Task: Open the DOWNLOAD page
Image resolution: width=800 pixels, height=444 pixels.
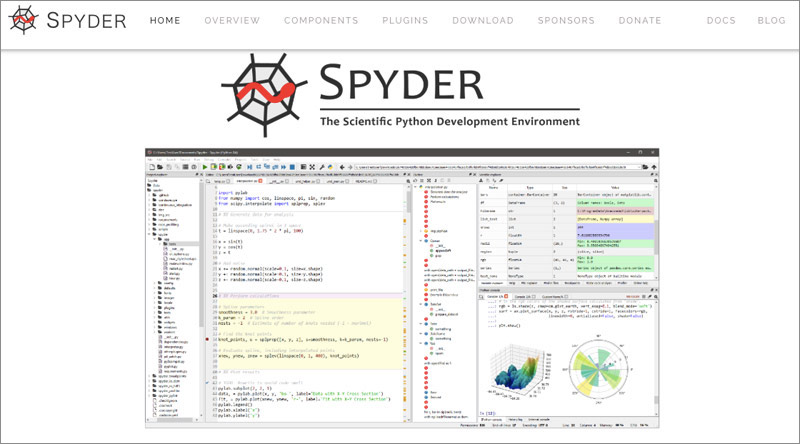Action: (x=483, y=20)
